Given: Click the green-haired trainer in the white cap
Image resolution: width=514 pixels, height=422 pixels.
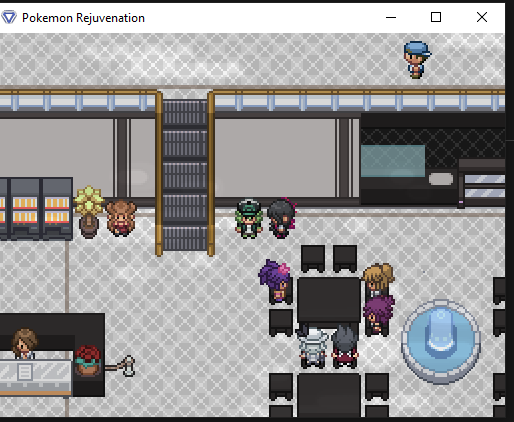Looking at the screenshot, I should (249, 219).
